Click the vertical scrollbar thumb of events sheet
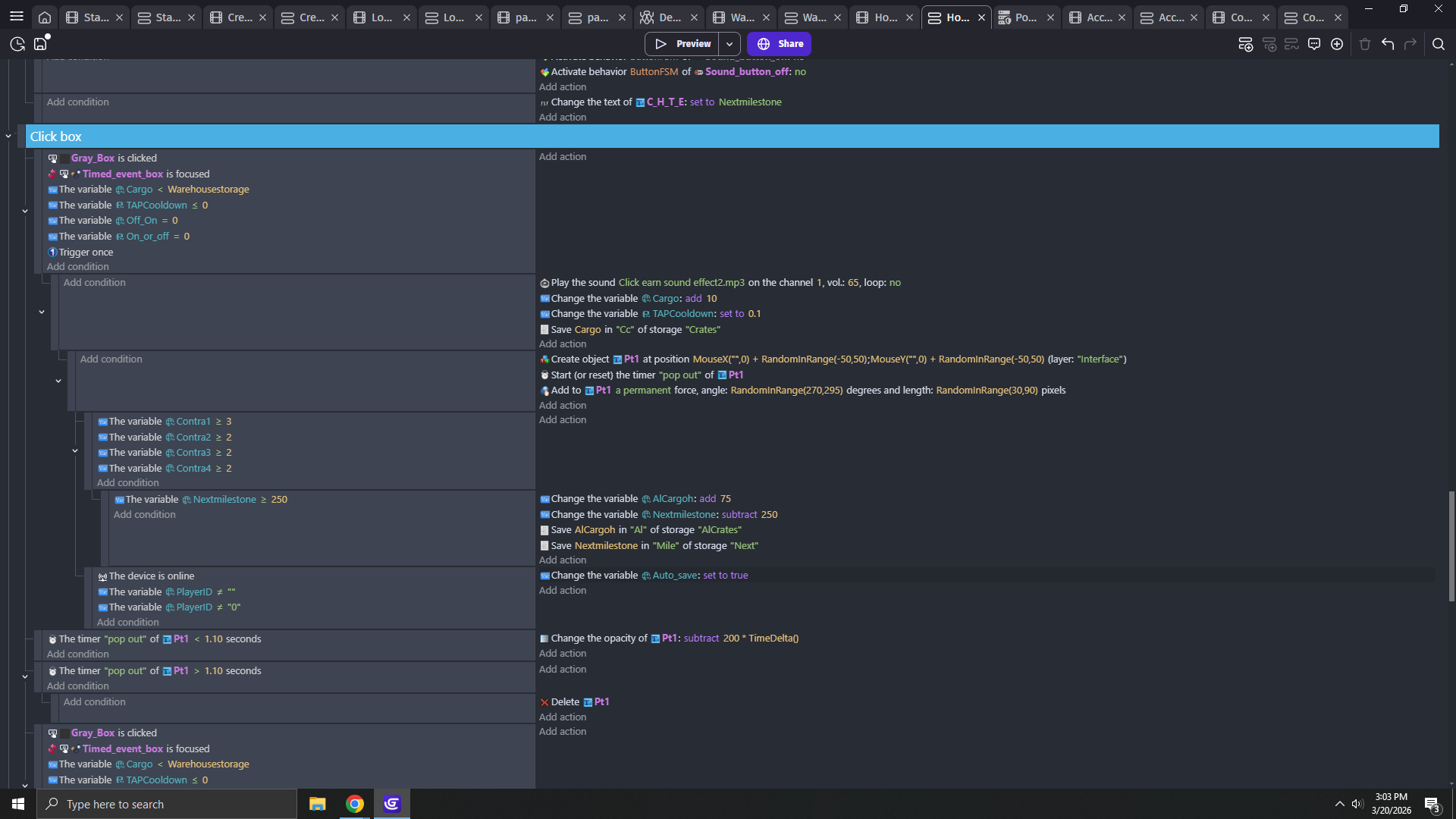Viewport: 1456px width, 819px height. (x=1451, y=546)
